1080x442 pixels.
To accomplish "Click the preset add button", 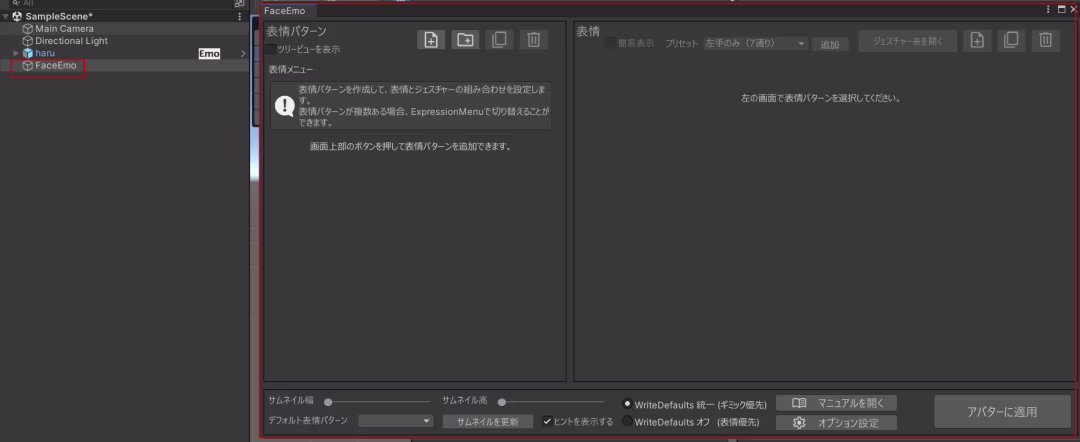I will 830,44.
